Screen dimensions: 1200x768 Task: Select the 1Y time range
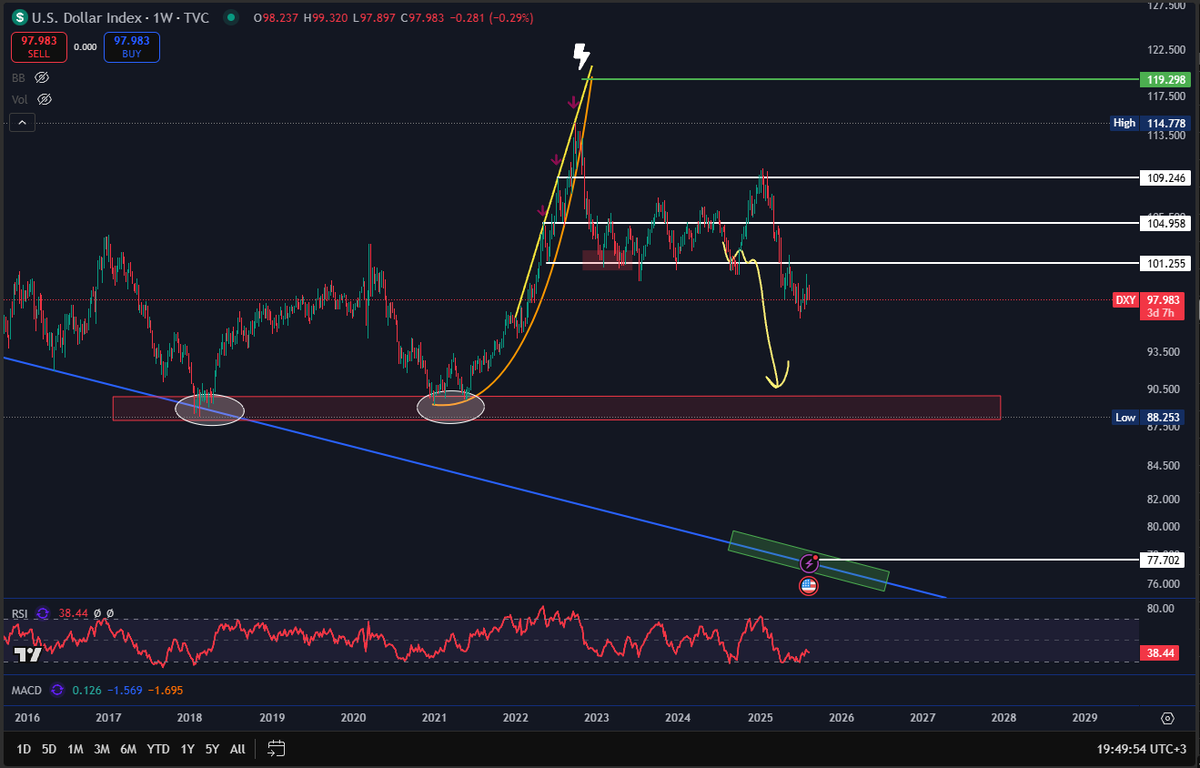(187, 748)
